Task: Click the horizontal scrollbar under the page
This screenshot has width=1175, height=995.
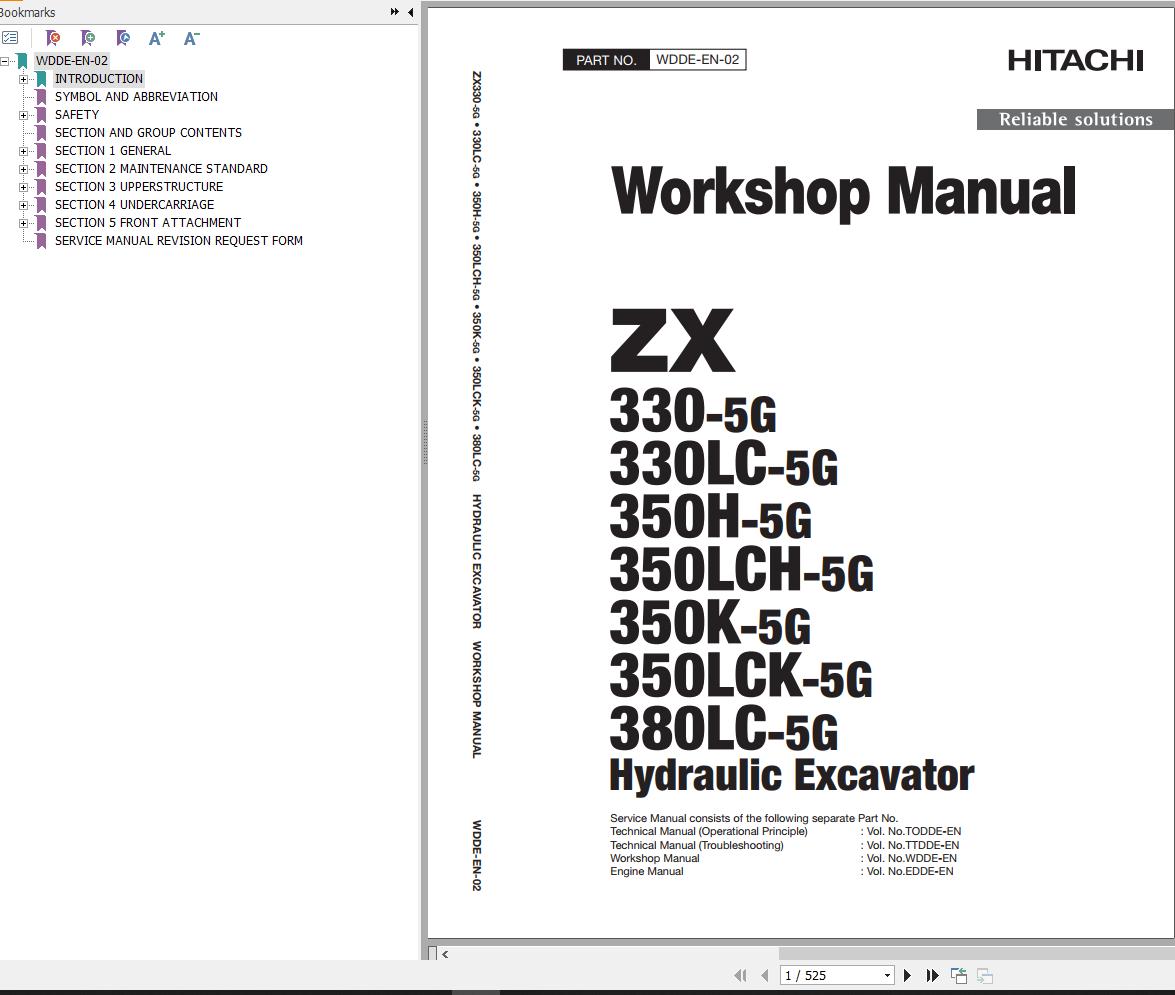Action: (976, 954)
